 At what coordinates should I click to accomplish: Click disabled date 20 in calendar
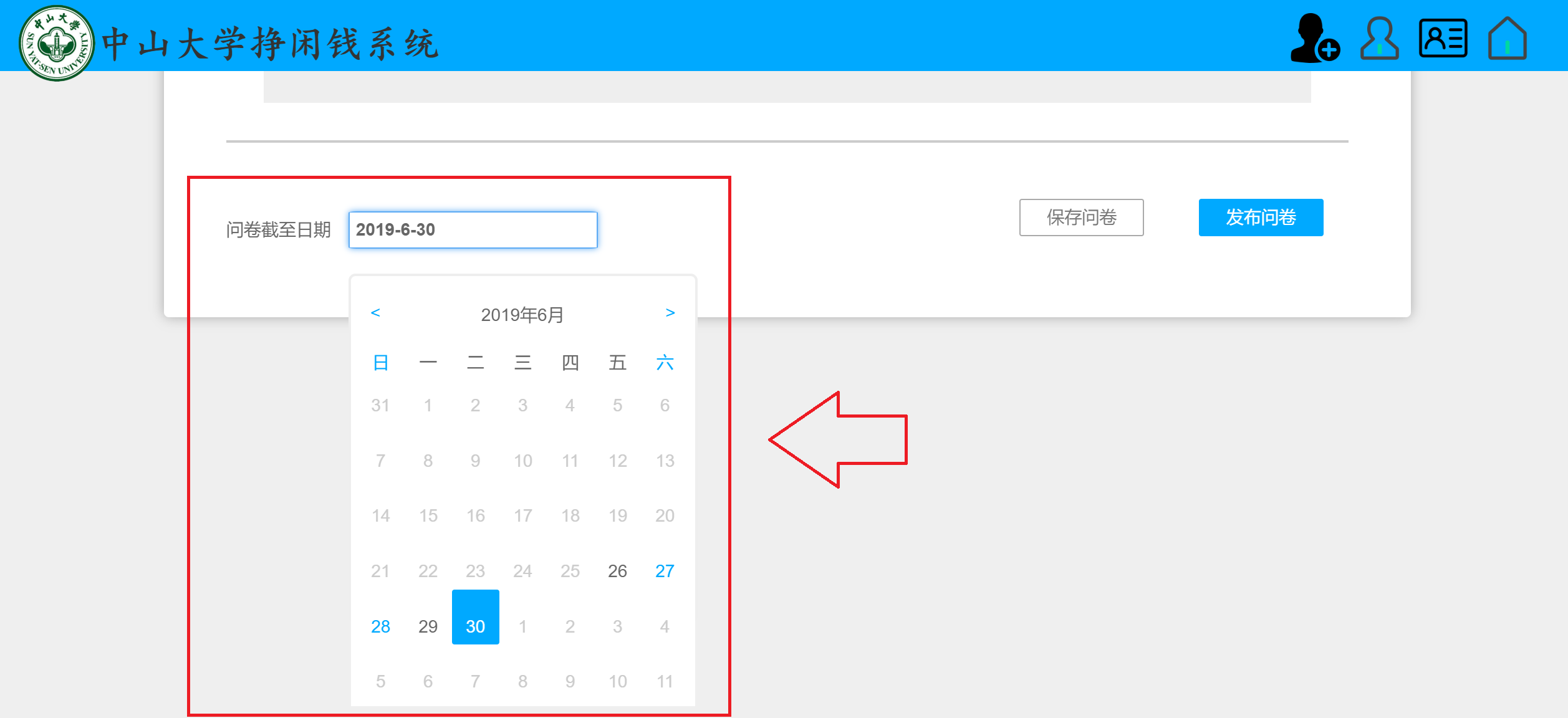665,515
